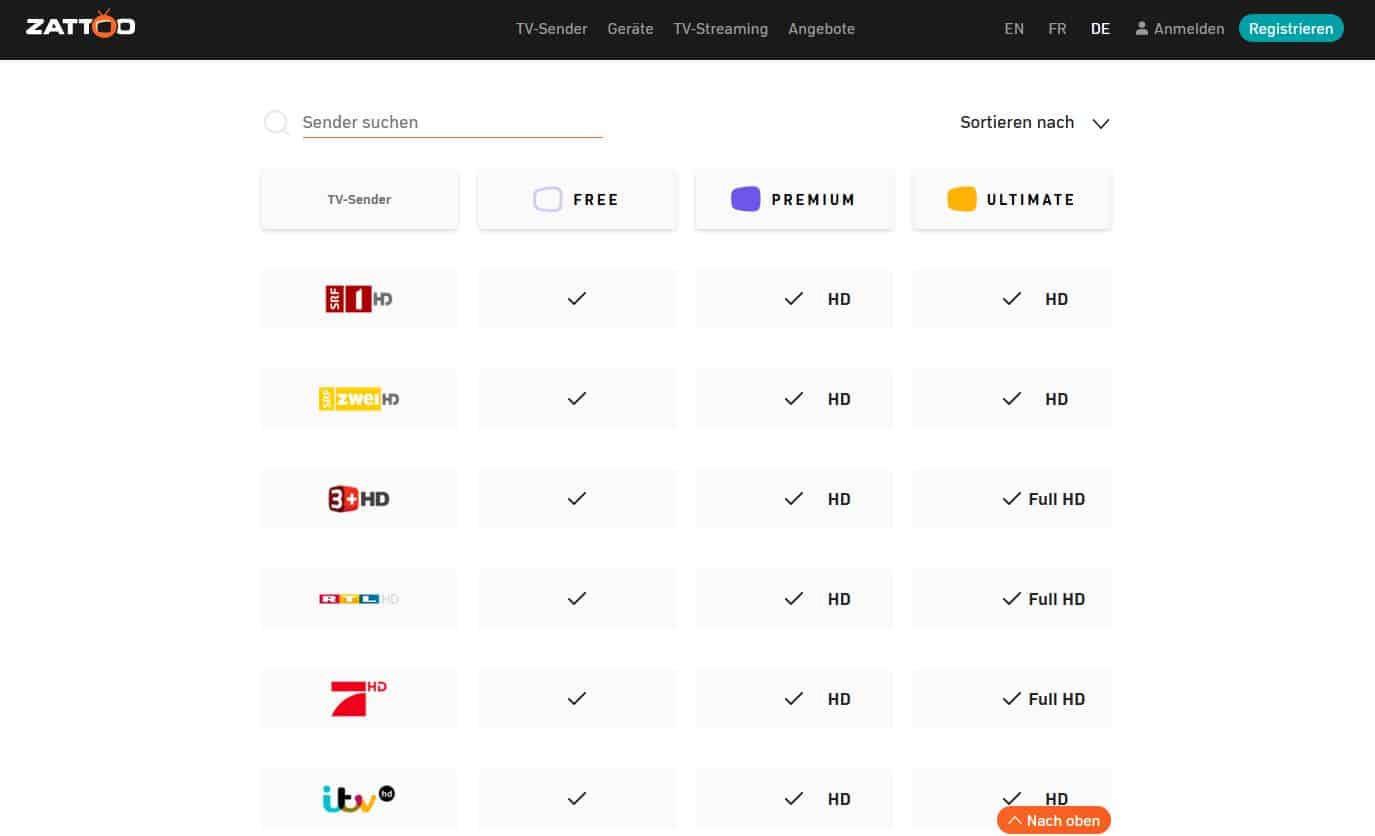Select the SRF zwei HD channel logo
This screenshot has width=1375, height=836.
pos(359,398)
